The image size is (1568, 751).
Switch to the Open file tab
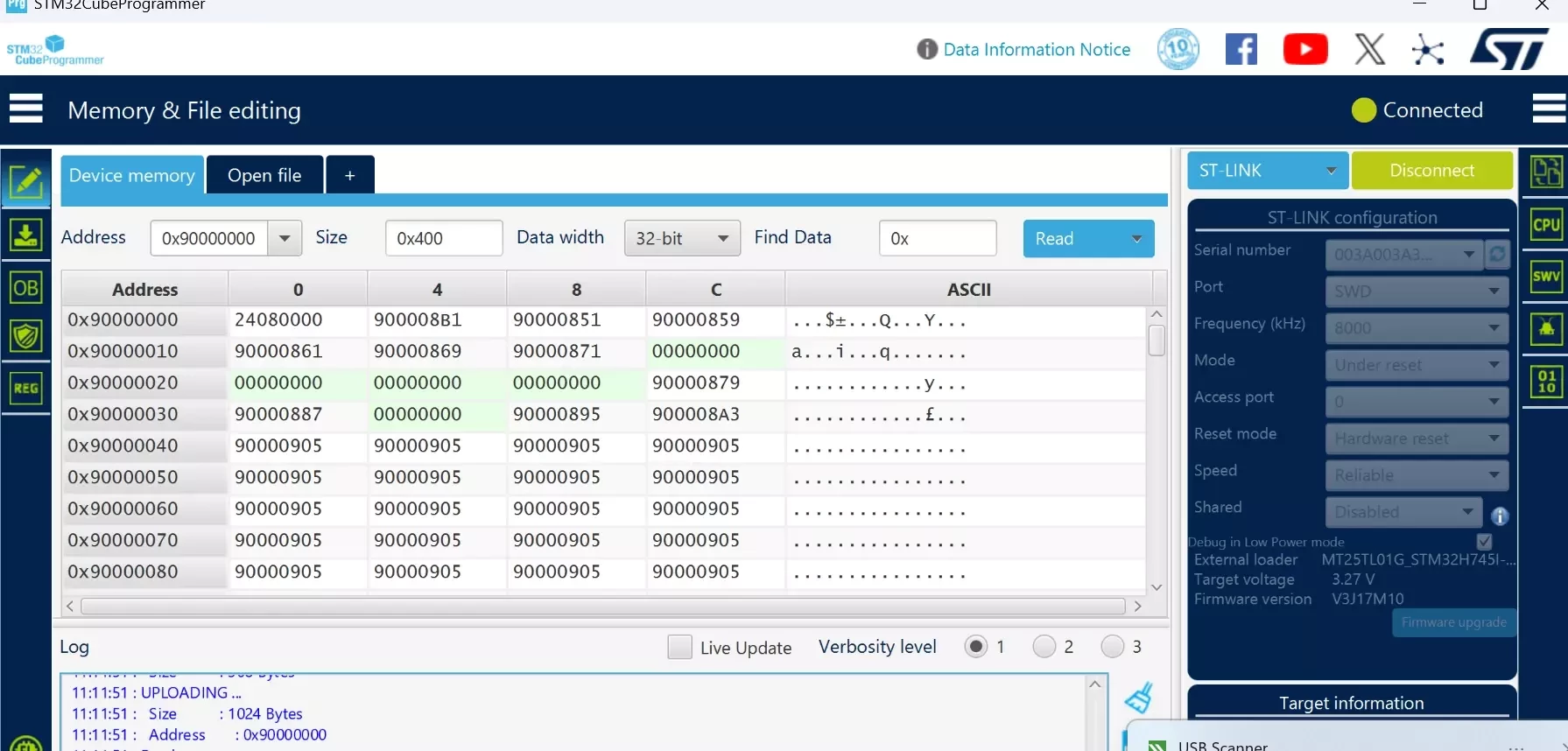[264, 175]
